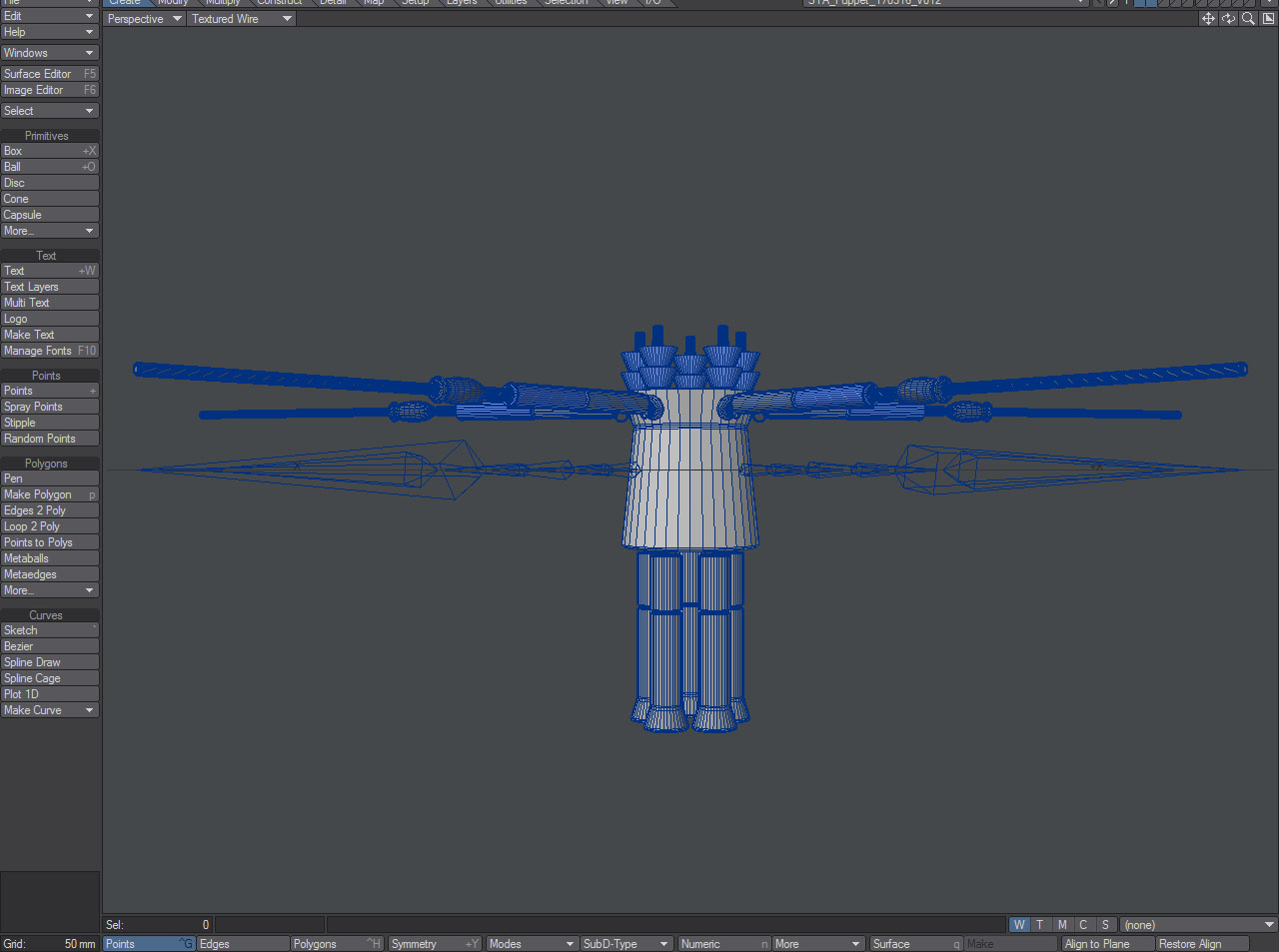The image size is (1279, 952).
Task: Click the M morph map icon
Action: click(x=1061, y=924)
